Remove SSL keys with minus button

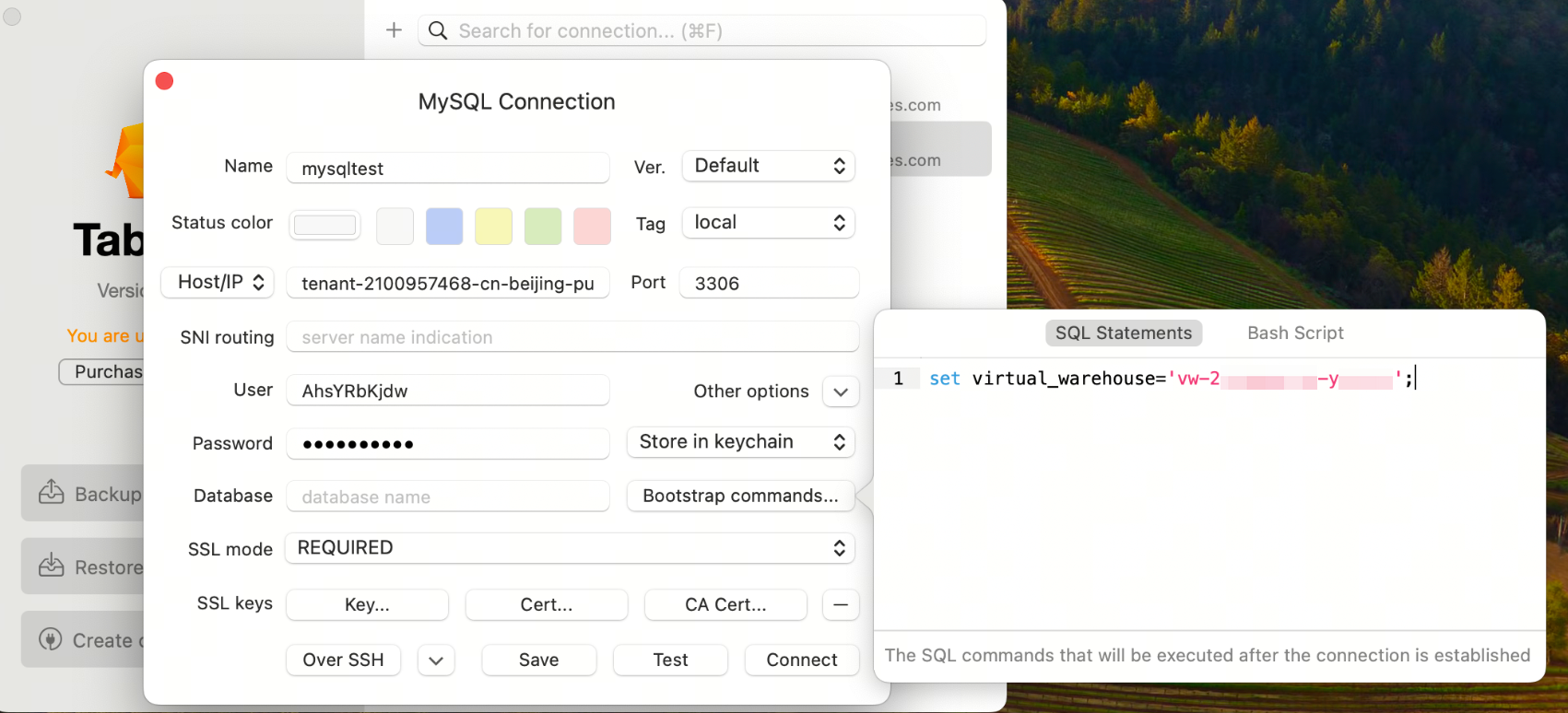tap(841, 605)
